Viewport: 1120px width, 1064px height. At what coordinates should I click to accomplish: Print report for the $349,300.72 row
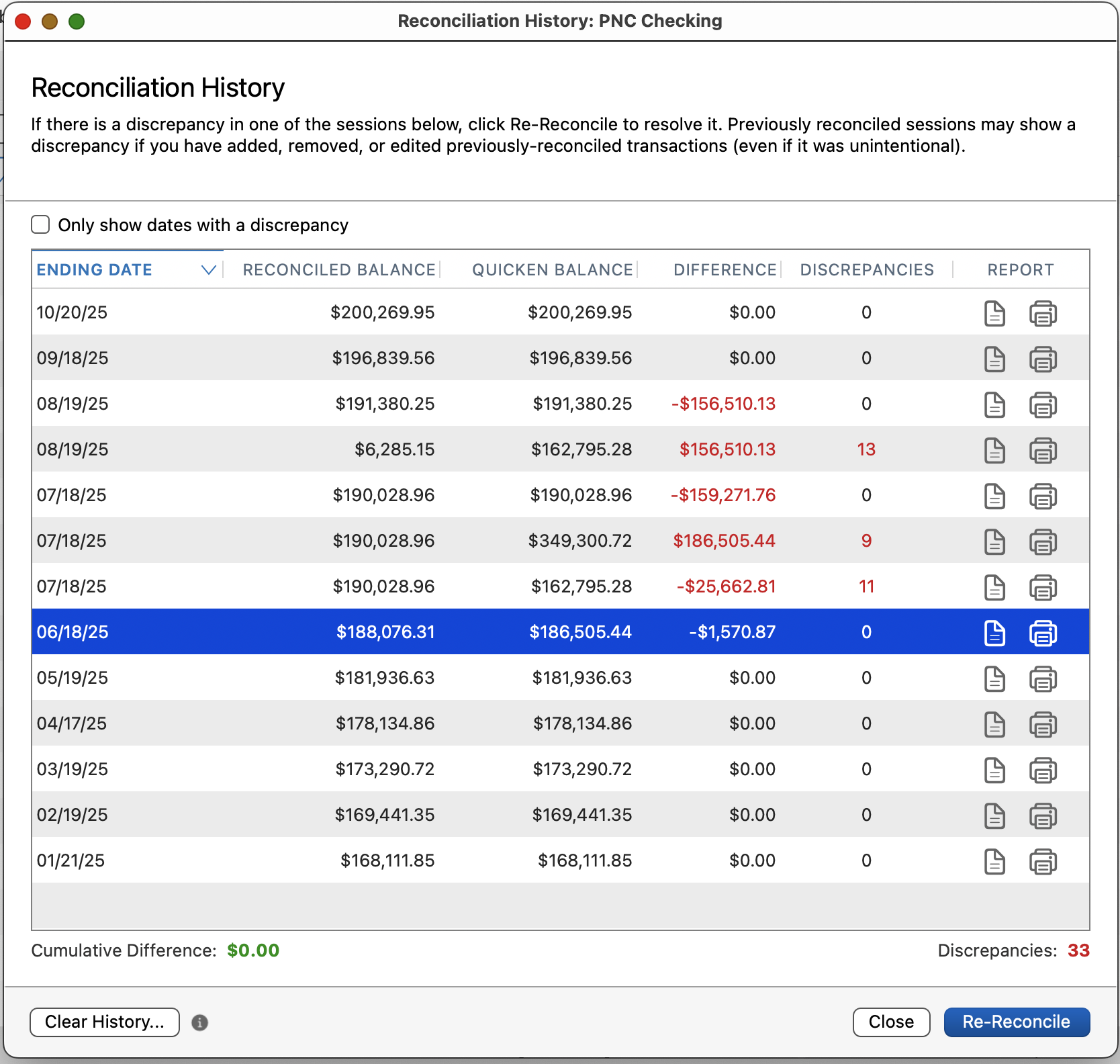[x=1043, y=541]
